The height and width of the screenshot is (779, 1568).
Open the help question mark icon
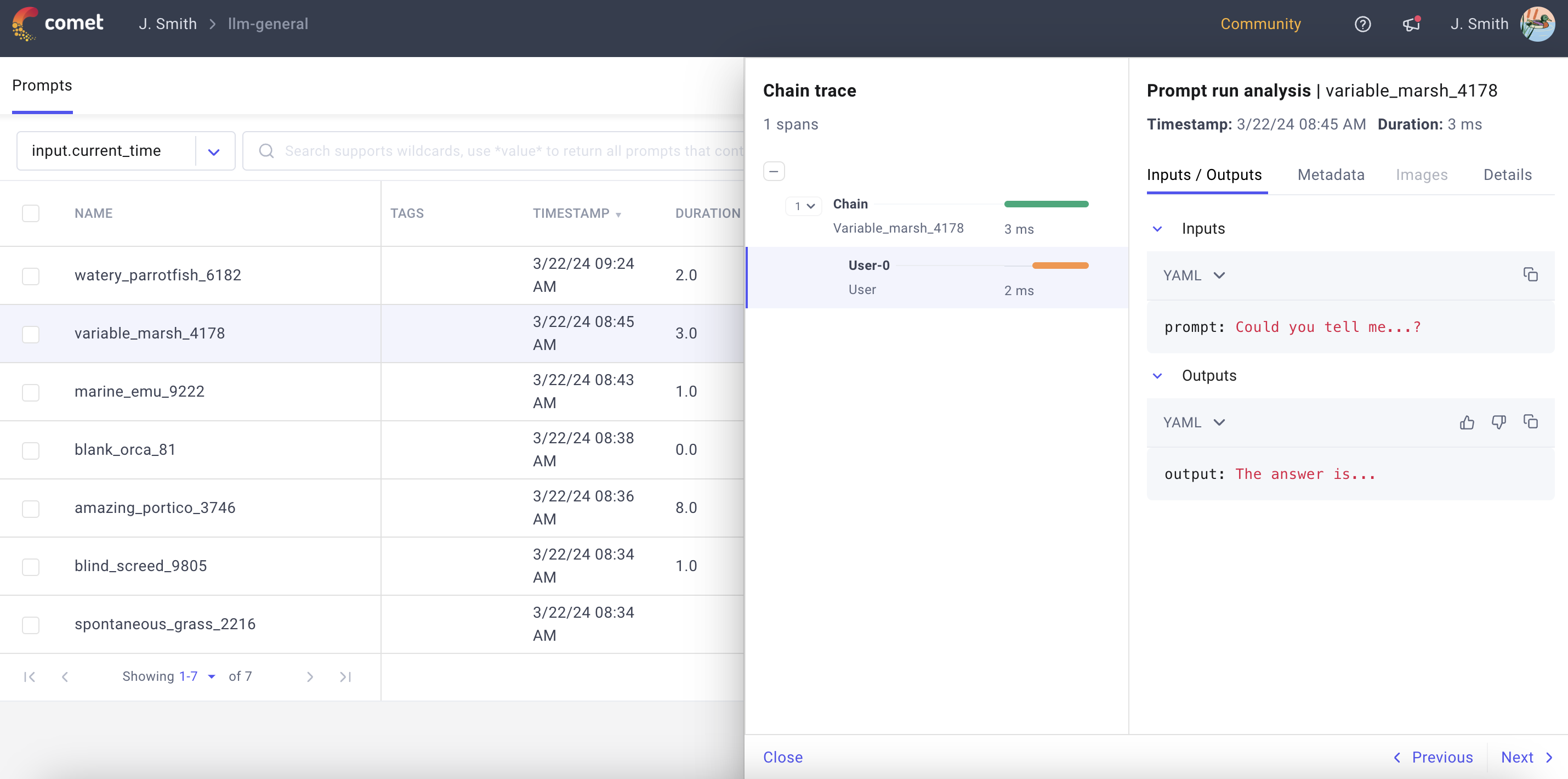click(1363, 24)
